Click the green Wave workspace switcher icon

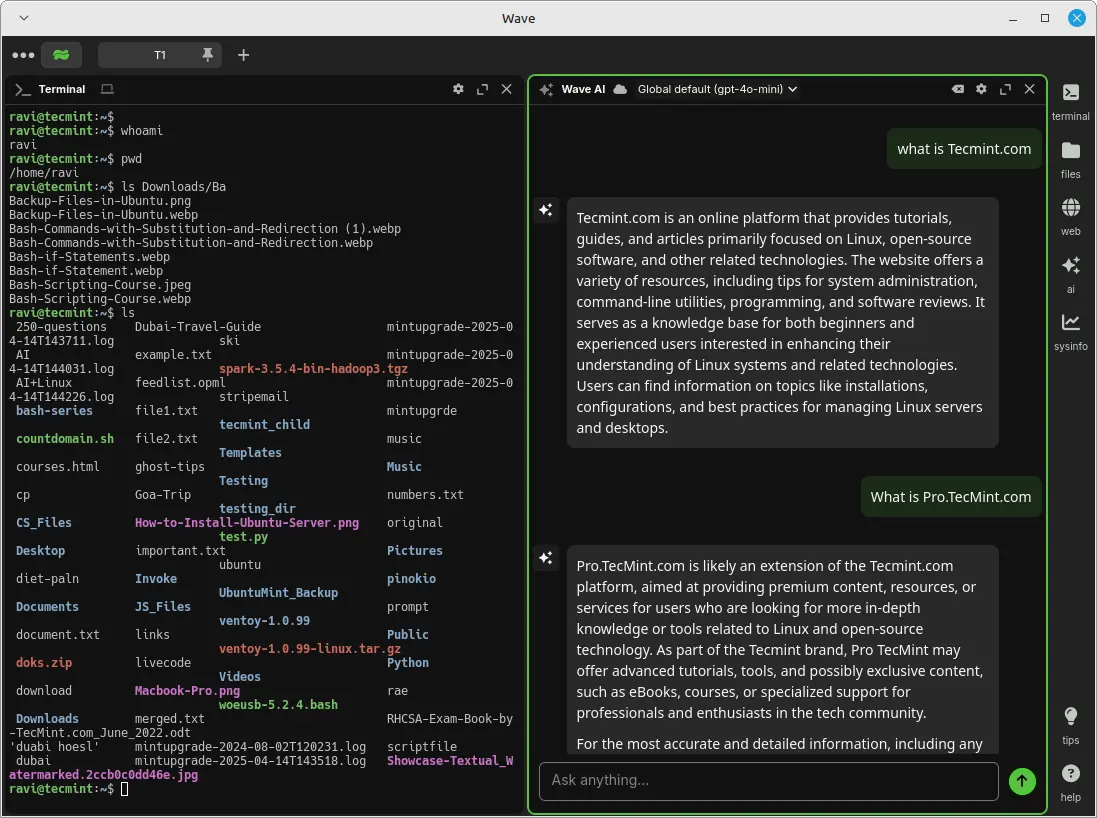tap(62, 55)
